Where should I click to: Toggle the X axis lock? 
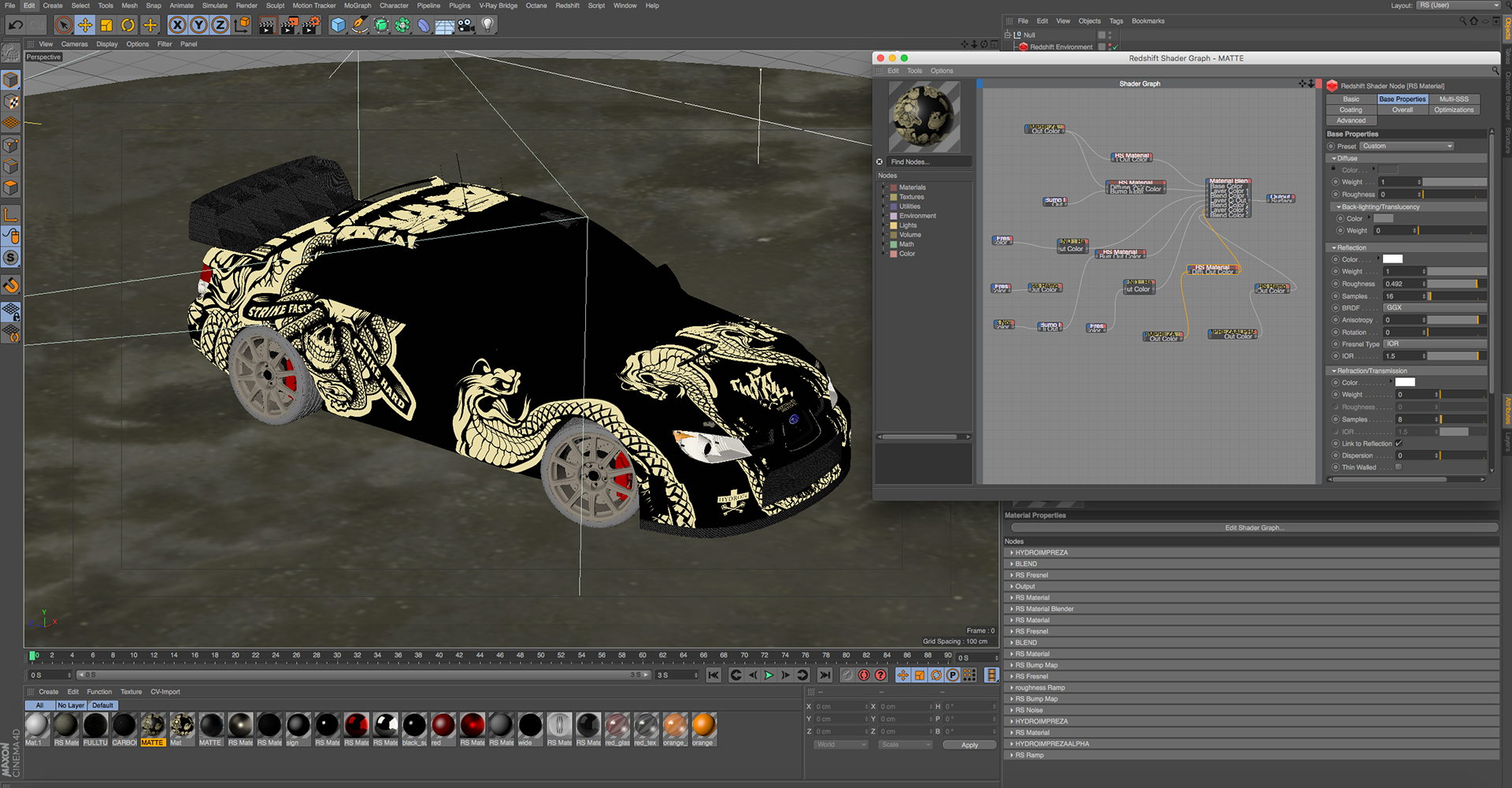tap(178, 25)
